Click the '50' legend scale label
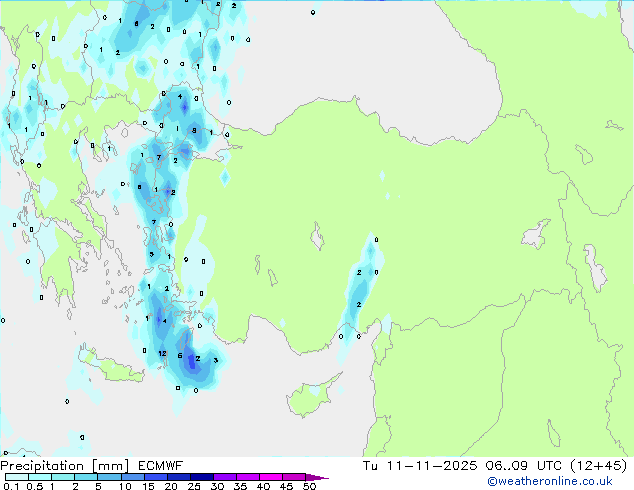 tap(310, 486)
